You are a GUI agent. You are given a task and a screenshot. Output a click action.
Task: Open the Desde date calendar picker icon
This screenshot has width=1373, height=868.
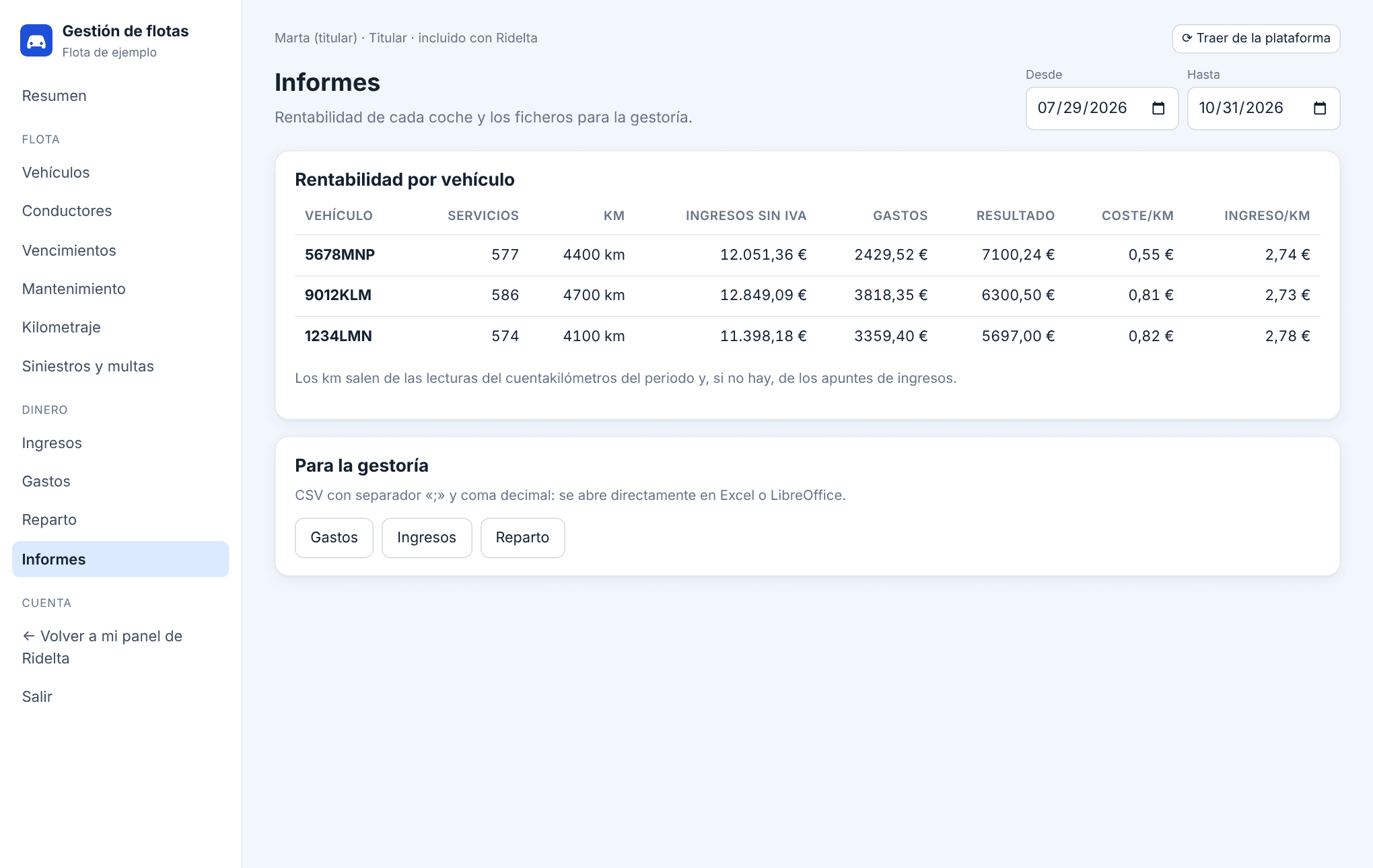click(1158, 108)
